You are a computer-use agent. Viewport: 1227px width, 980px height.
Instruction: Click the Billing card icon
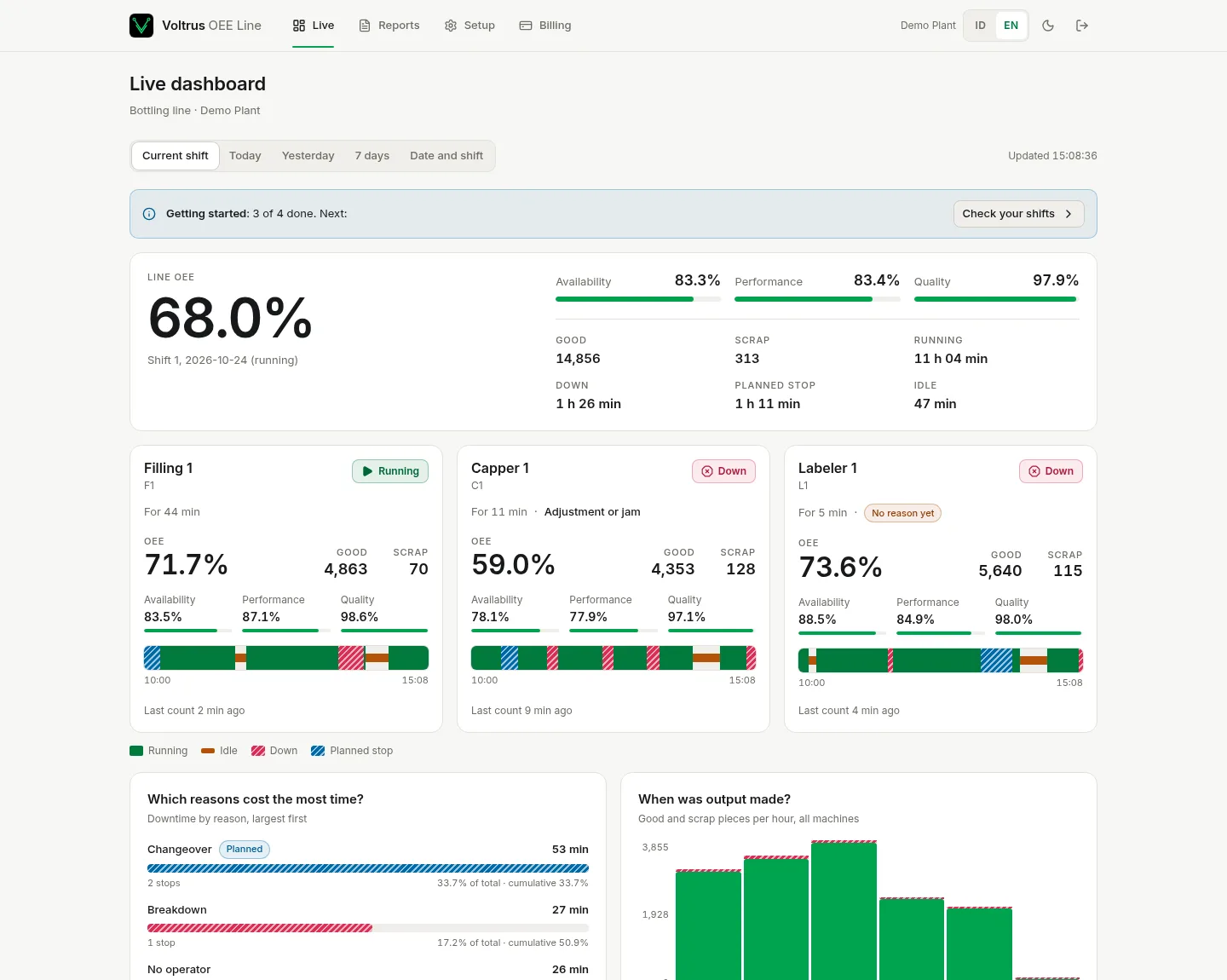pos(526,26)
